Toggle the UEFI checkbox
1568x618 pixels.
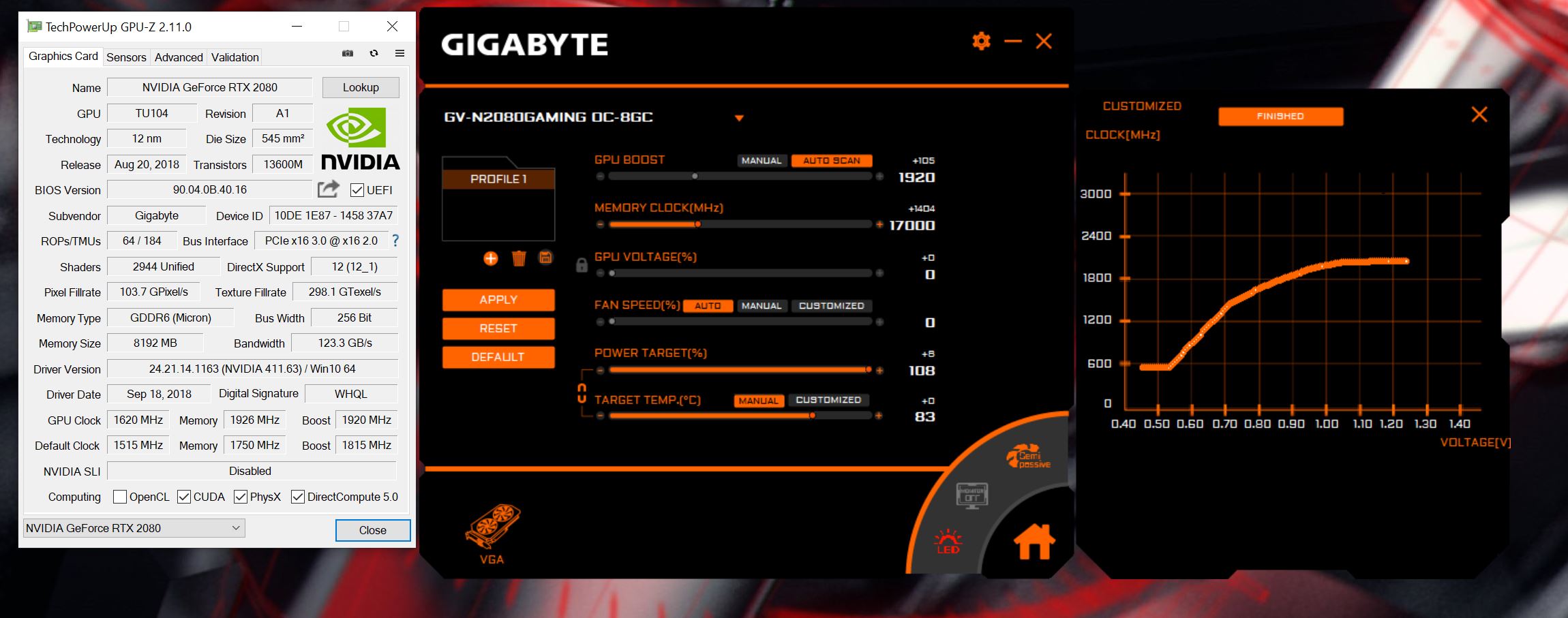(357, 190)
